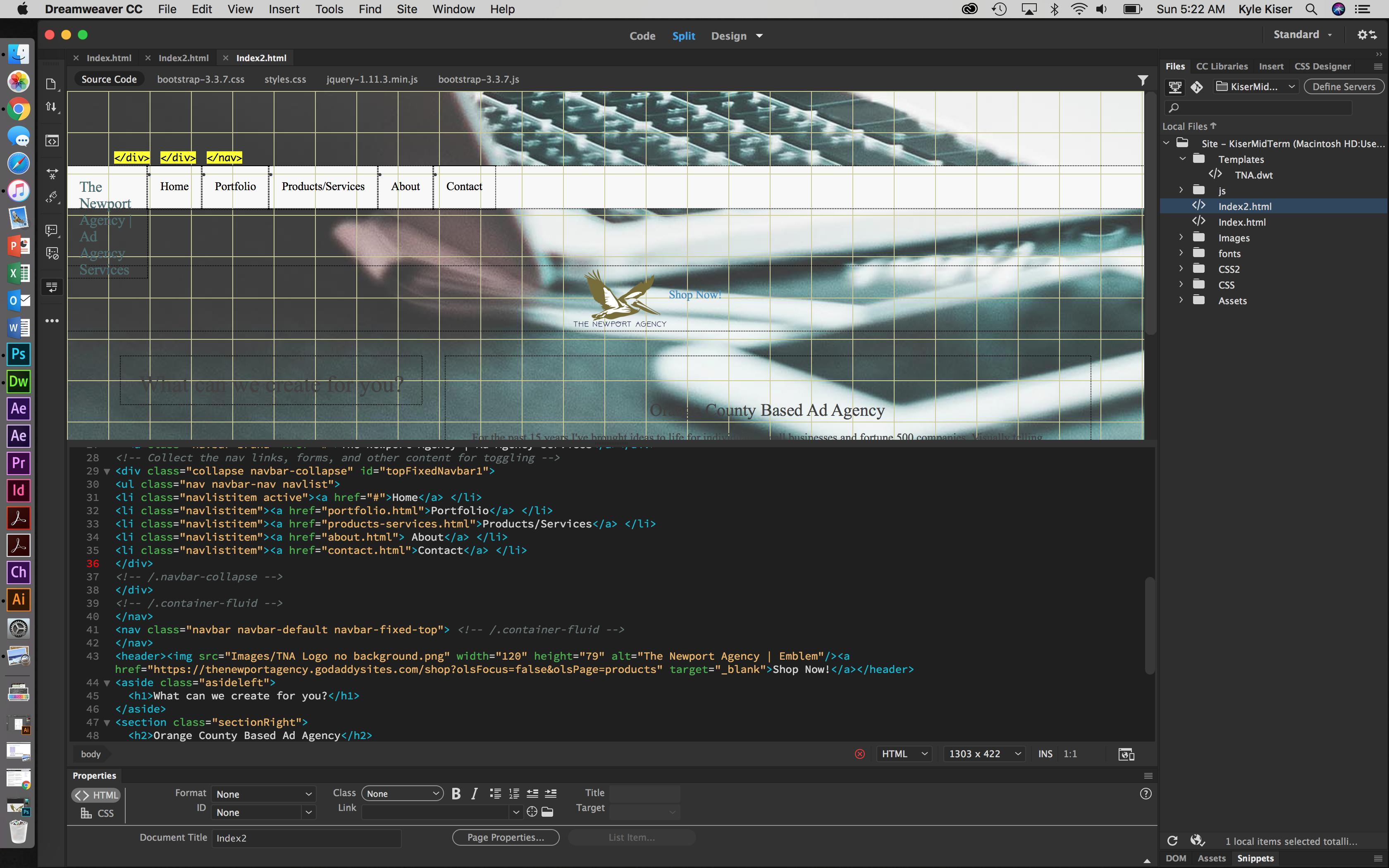Switch to the styles.css tab
This screenshot has width=1389, height=868.
pos(283,79)
